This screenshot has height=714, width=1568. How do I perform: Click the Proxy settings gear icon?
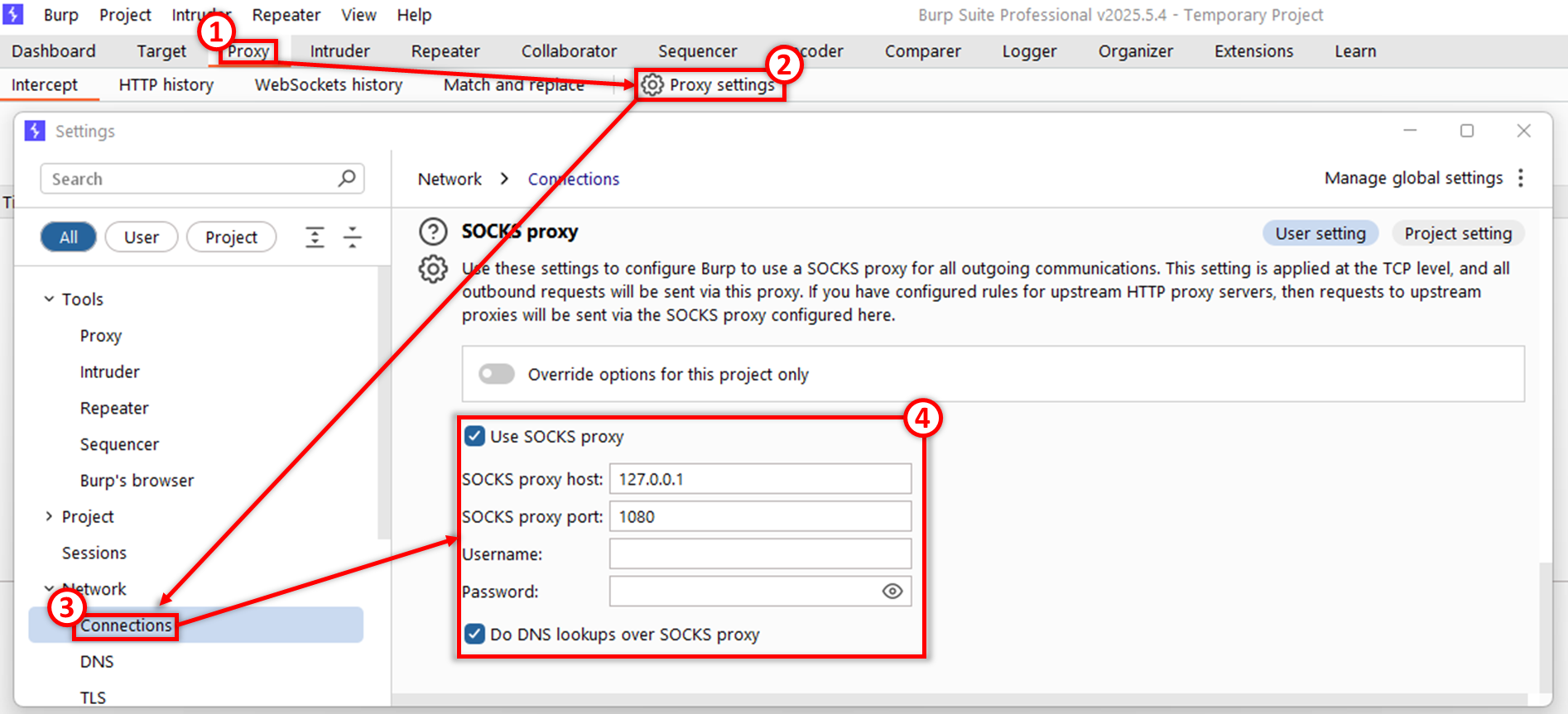click(x=652, y=84)
